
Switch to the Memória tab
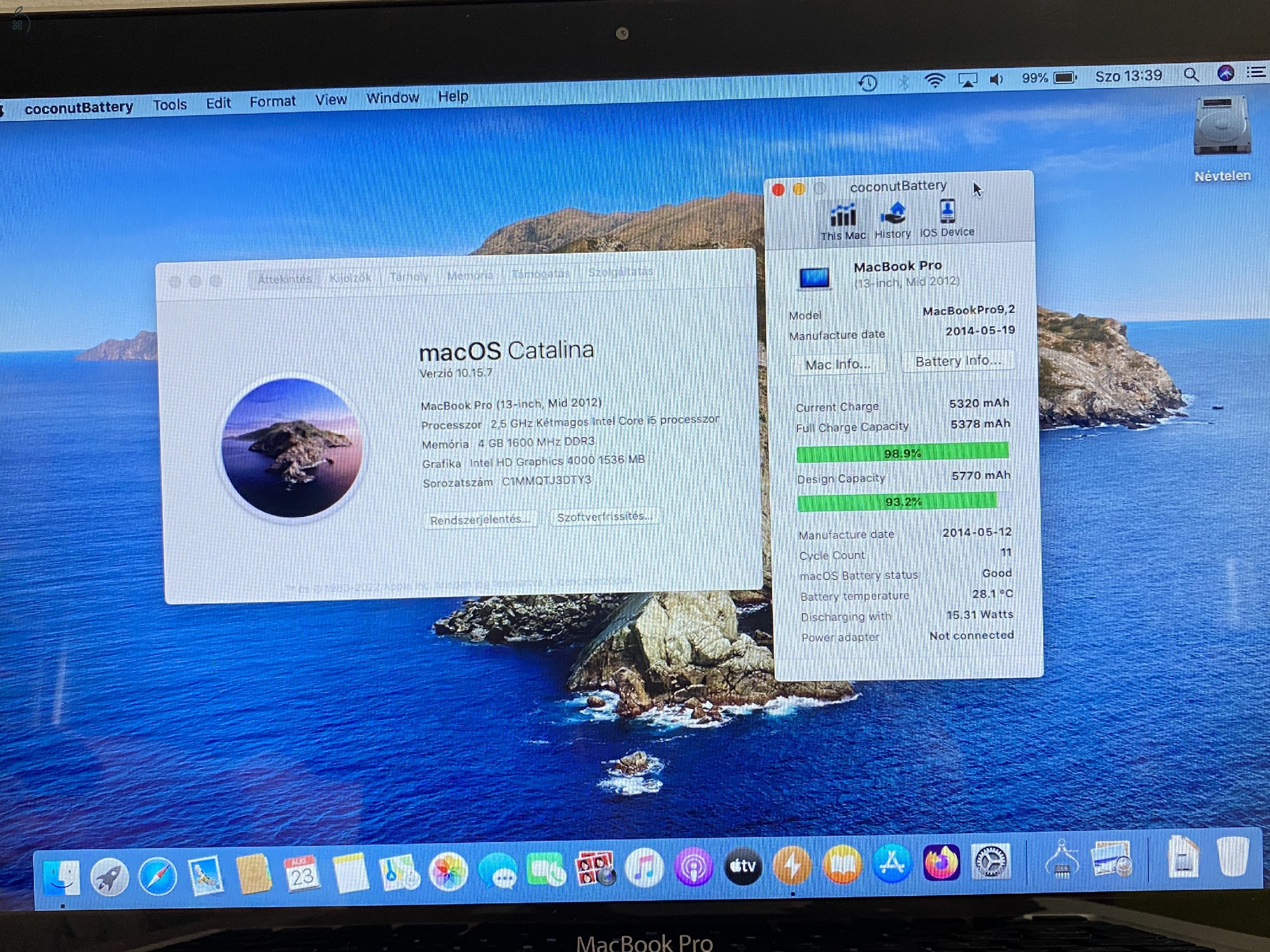(470, 276)
